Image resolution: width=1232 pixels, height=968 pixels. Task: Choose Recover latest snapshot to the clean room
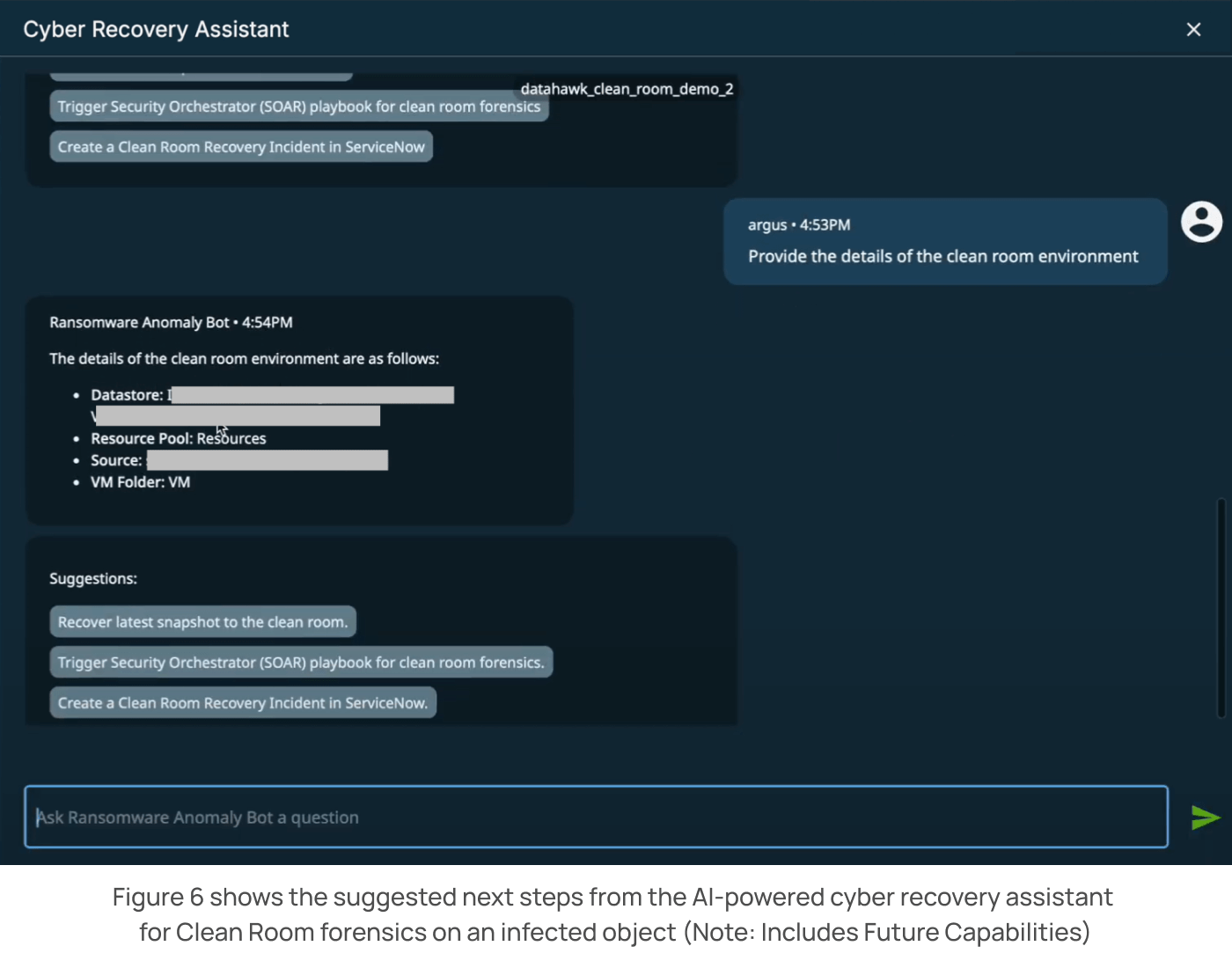[203, 622]
